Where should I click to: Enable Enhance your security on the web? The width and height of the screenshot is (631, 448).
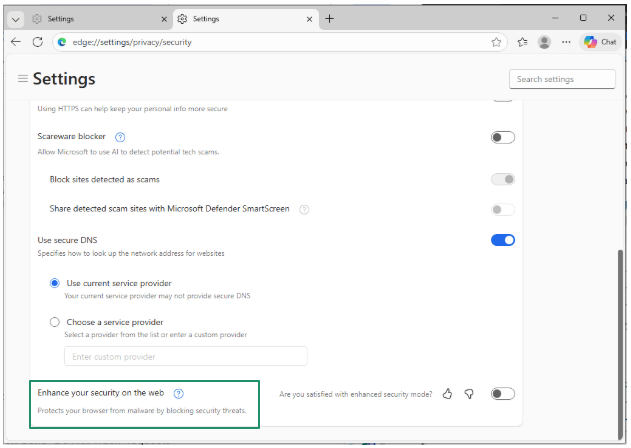pyautogui.click(x=502, y=394)
